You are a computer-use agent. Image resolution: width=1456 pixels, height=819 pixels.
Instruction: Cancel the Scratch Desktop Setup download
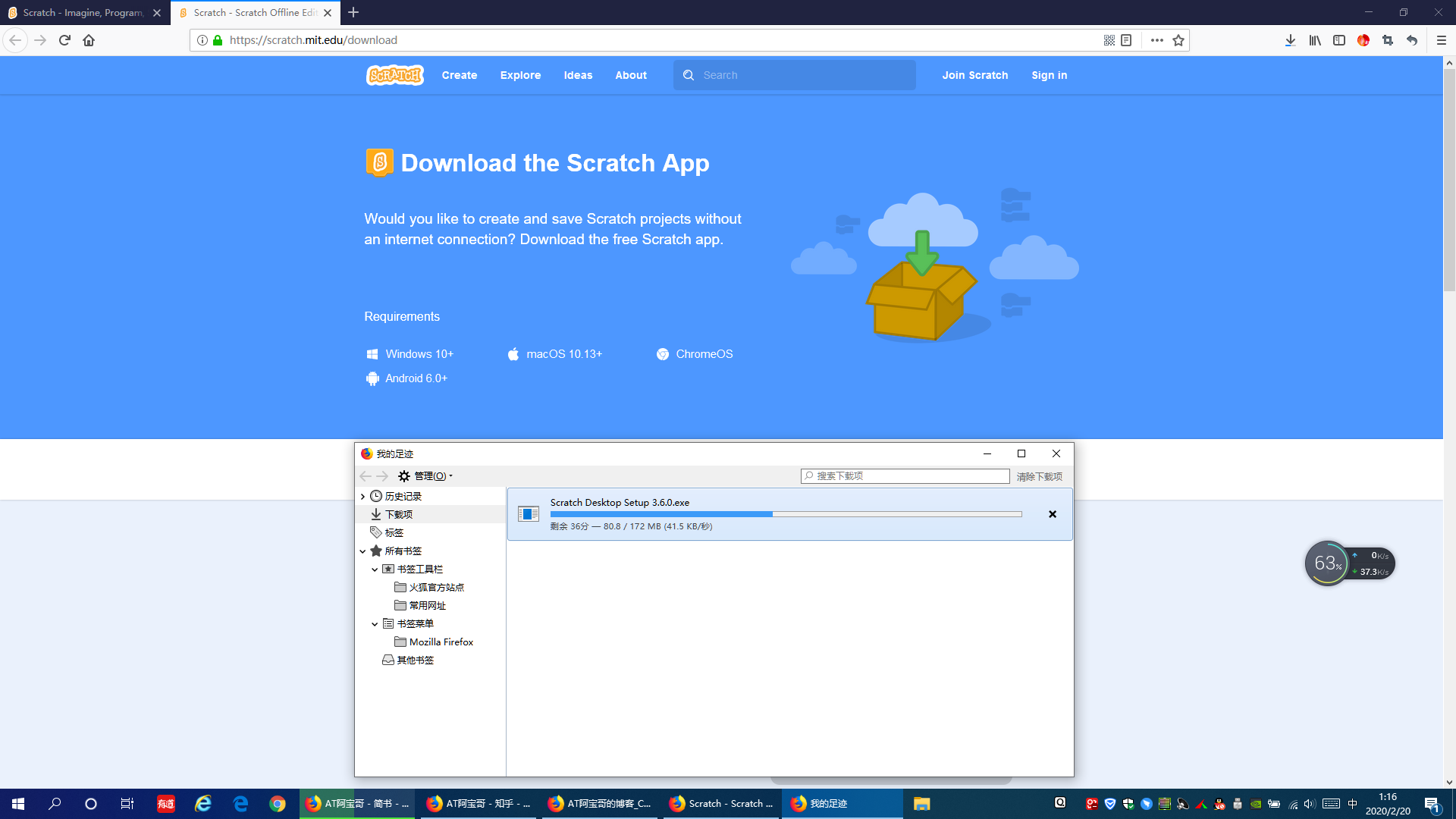1052,514
